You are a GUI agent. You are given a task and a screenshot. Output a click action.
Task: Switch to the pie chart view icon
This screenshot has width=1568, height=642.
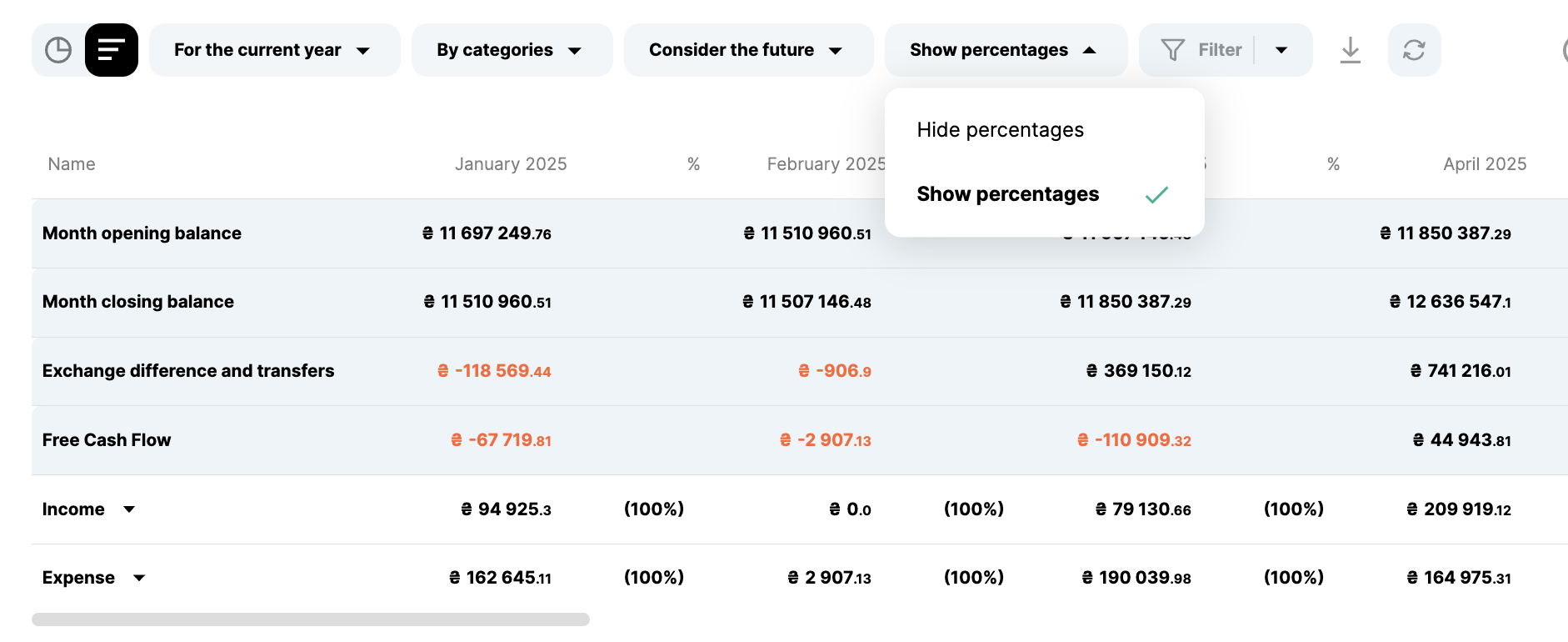(58, 50)
